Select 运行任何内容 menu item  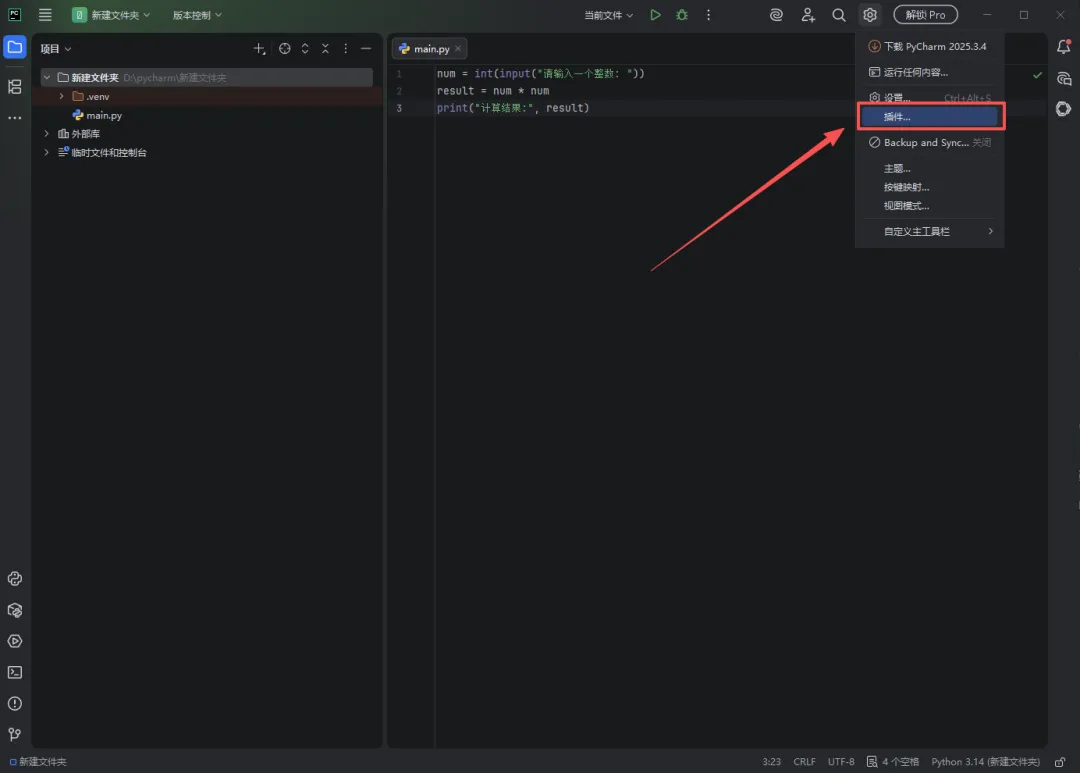pyautogui.click(x=929, y=72)
